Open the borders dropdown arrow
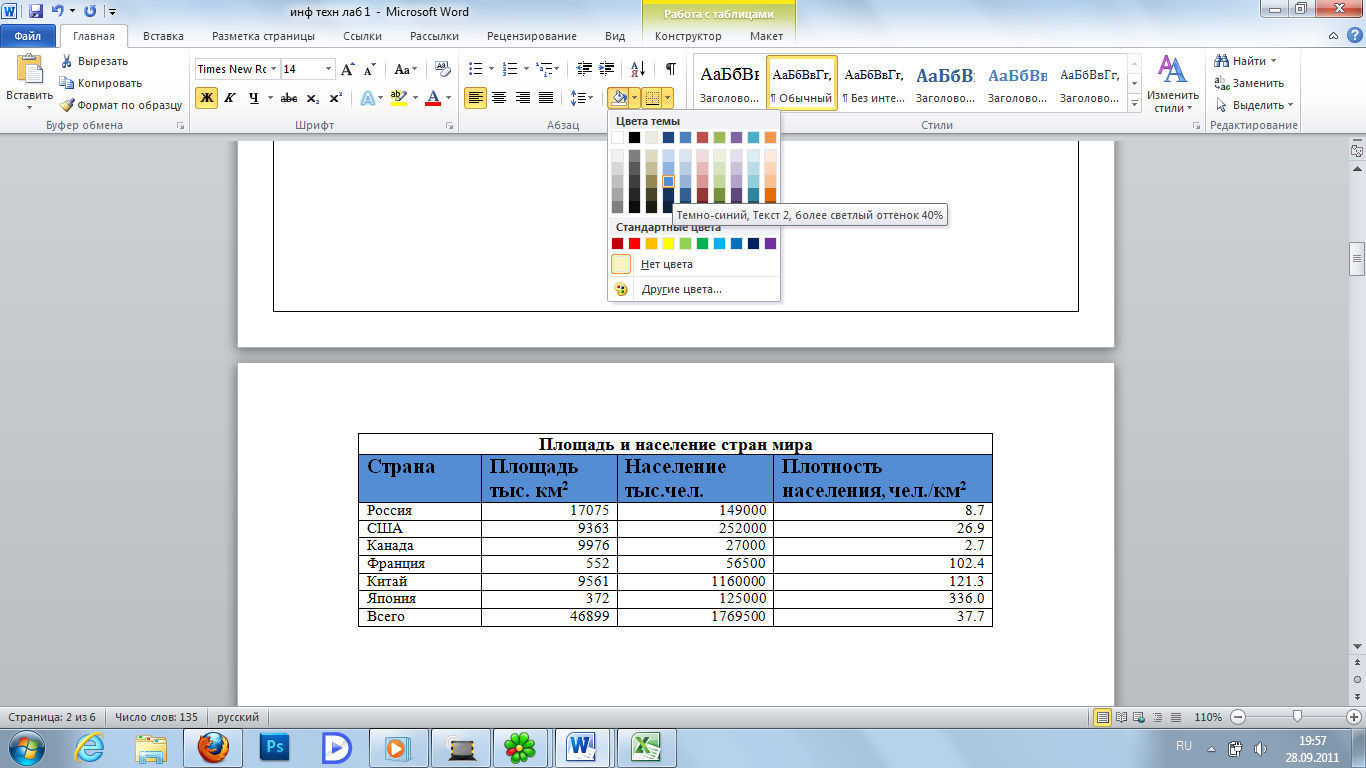This screenshot has height=768, width=1366. coord(667,98)
